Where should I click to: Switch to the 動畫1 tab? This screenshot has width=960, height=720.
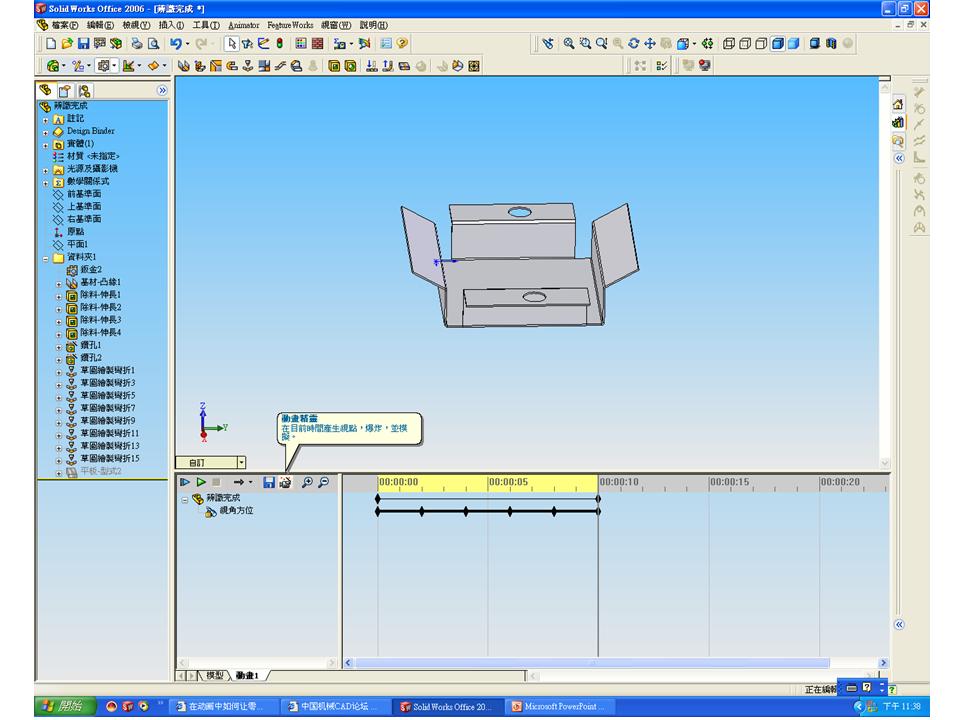coord(247,675)
